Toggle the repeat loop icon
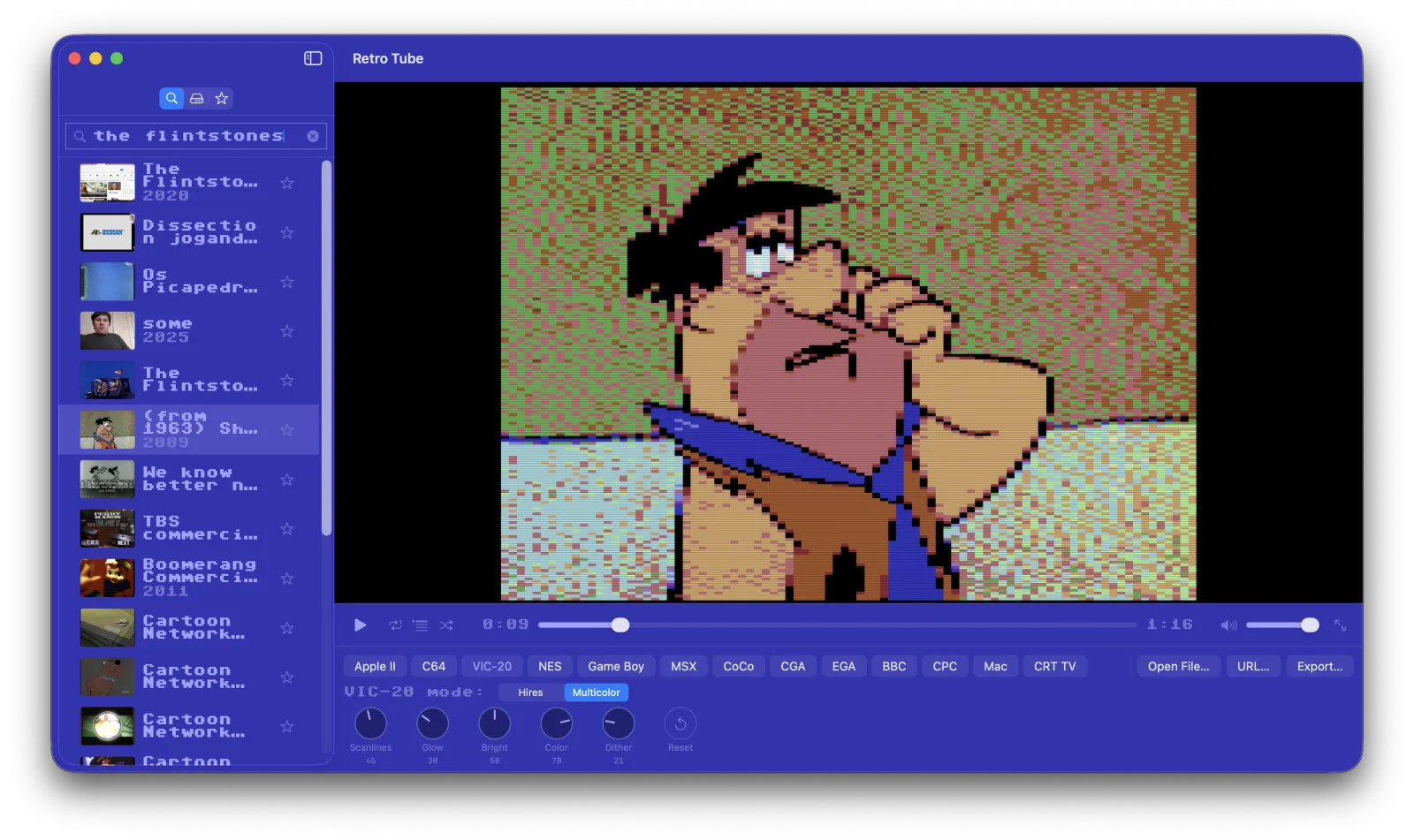Image resolution: width=1414 pixels, height=840 pixels. coord(395,625)
